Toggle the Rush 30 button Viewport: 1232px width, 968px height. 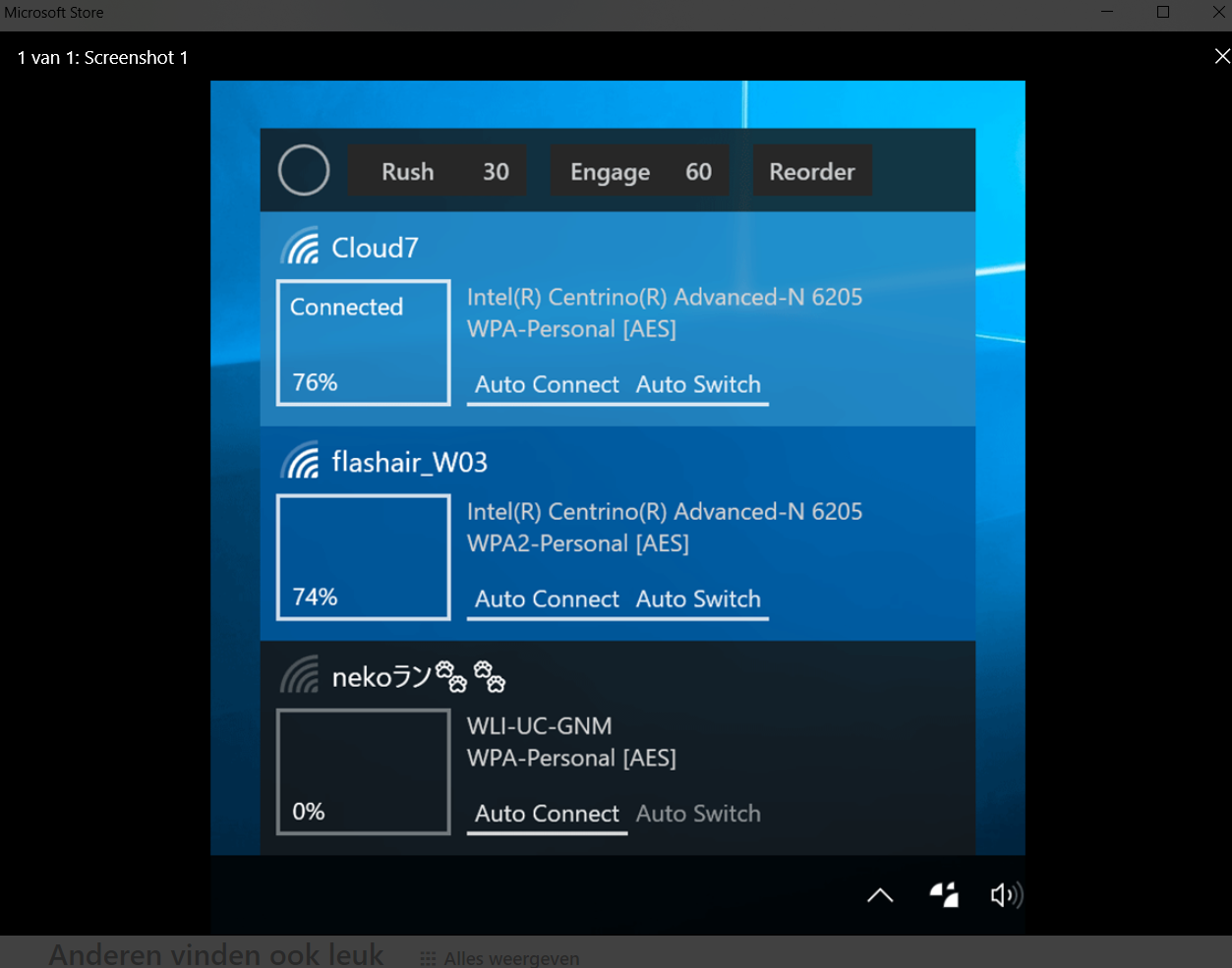tap(438, 172)
